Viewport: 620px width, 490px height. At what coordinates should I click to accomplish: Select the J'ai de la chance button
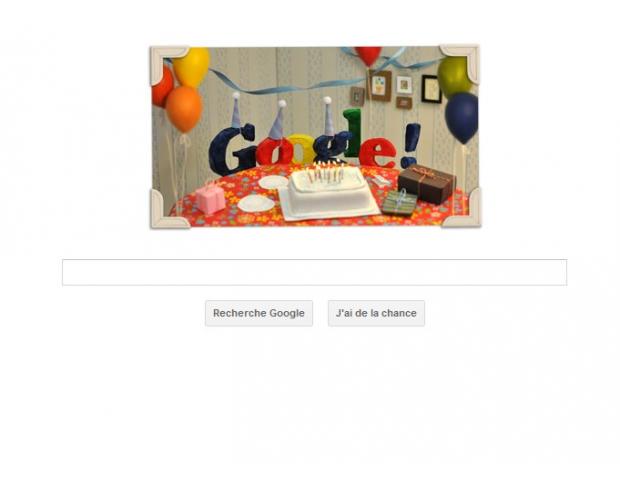[376, 313]
